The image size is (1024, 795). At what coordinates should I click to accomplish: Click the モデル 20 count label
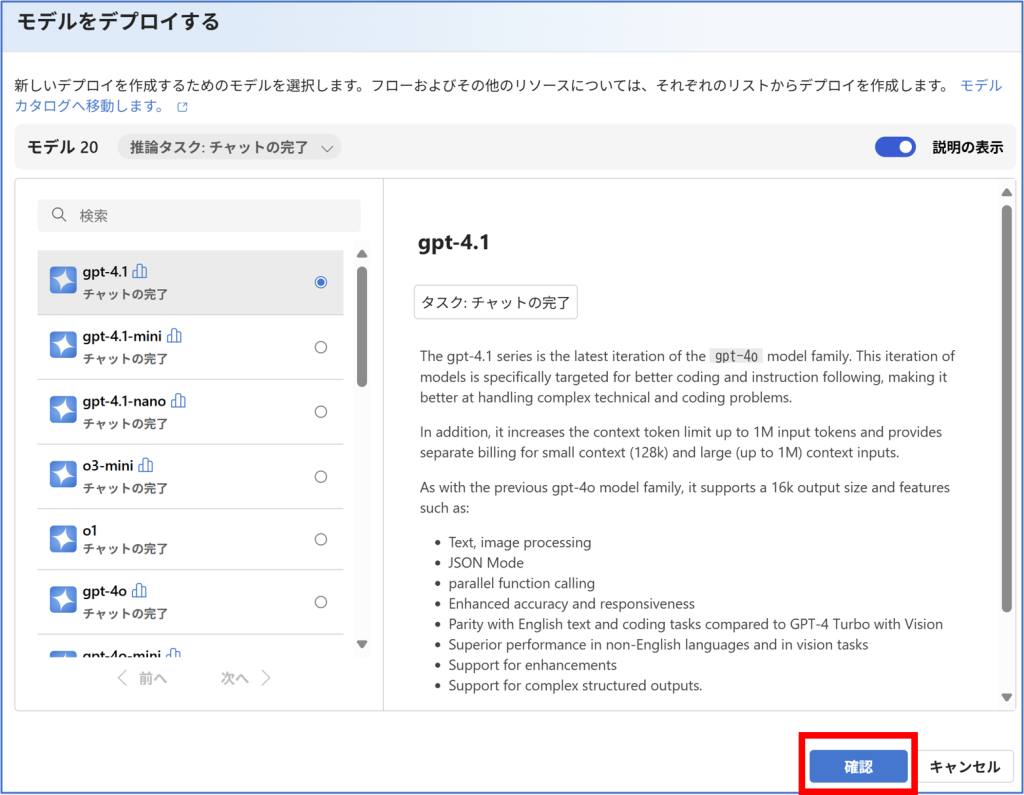[x=63, y=147]
